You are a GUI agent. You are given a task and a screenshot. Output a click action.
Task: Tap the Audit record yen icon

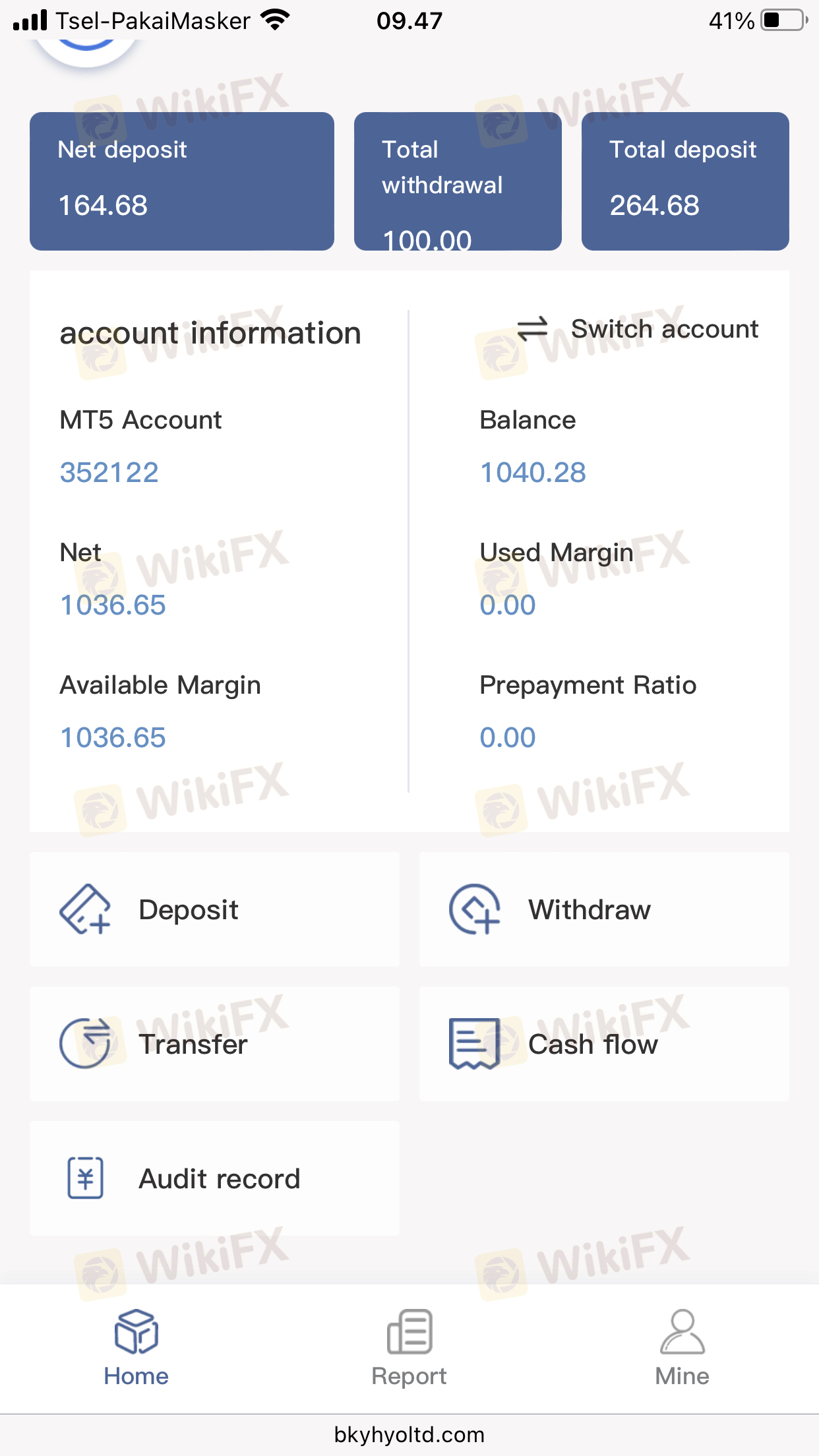pyautogui.click(x=86, y=1178)
